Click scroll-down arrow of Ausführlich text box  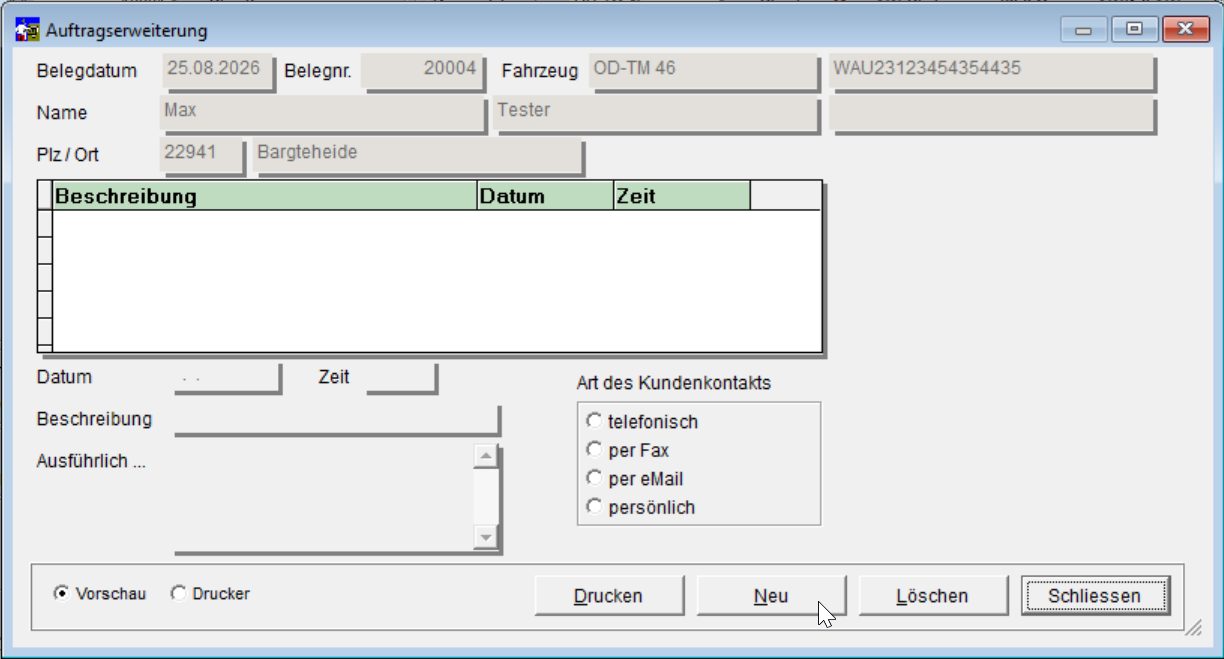click(x=486, y=537)
